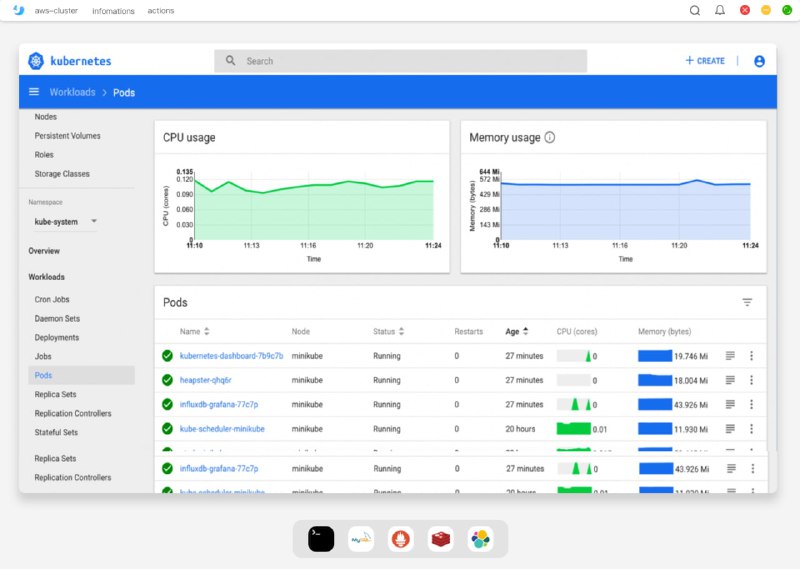
Task: Open the user account icon
Action: (759, 61)
